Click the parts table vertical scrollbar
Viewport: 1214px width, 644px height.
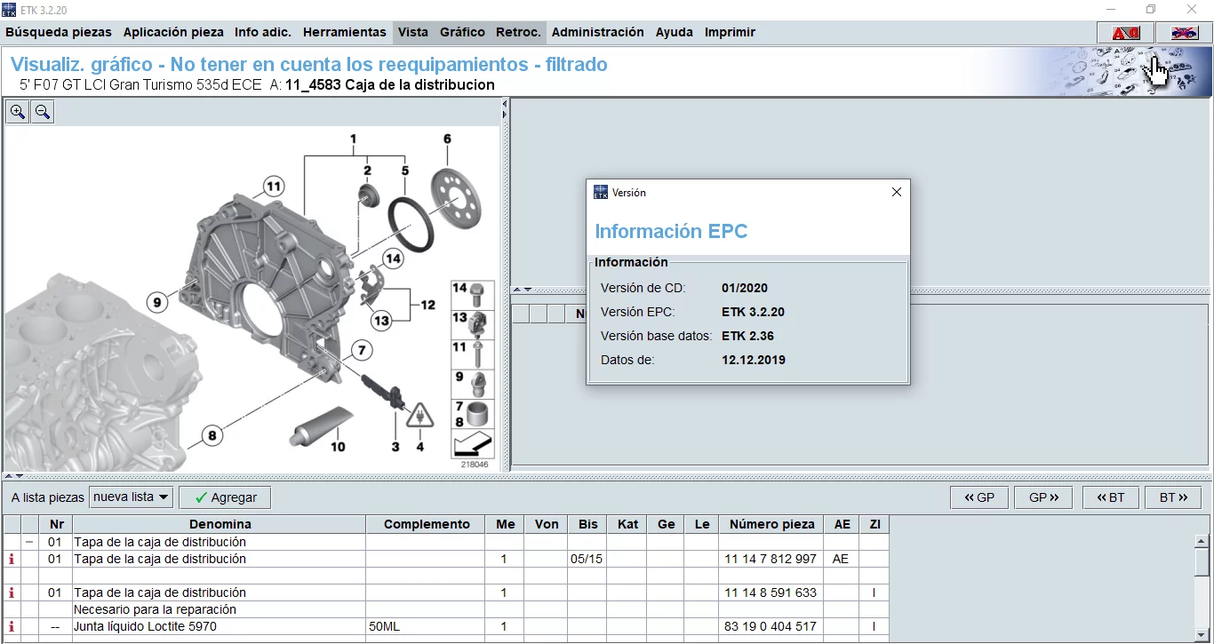coord(1203,590)
